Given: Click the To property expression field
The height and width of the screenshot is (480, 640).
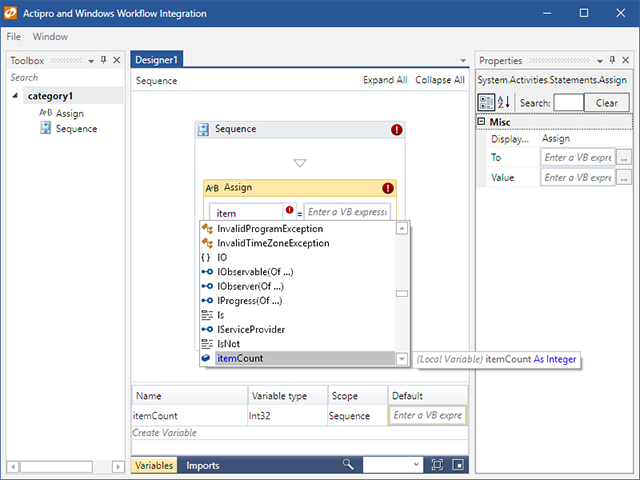Looking at the screenshot, I should point(578,158).
